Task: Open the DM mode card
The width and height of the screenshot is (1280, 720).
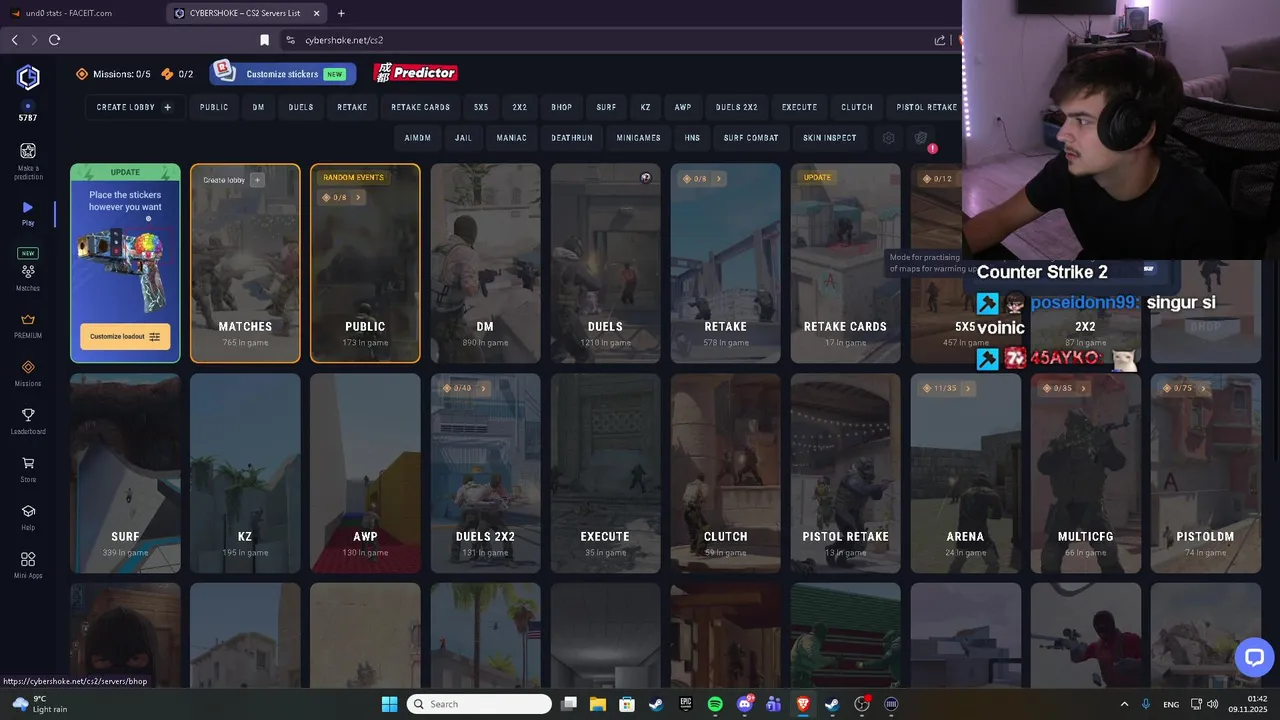Action: pos(485,263)
